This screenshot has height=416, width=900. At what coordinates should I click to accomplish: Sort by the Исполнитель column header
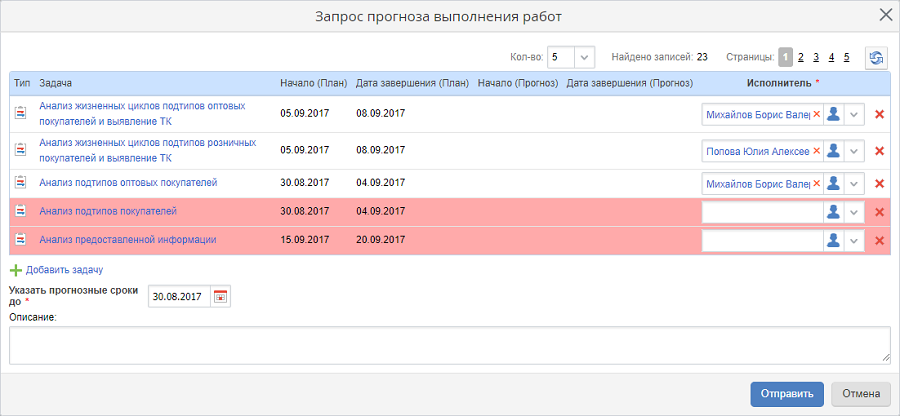(781, 82)
